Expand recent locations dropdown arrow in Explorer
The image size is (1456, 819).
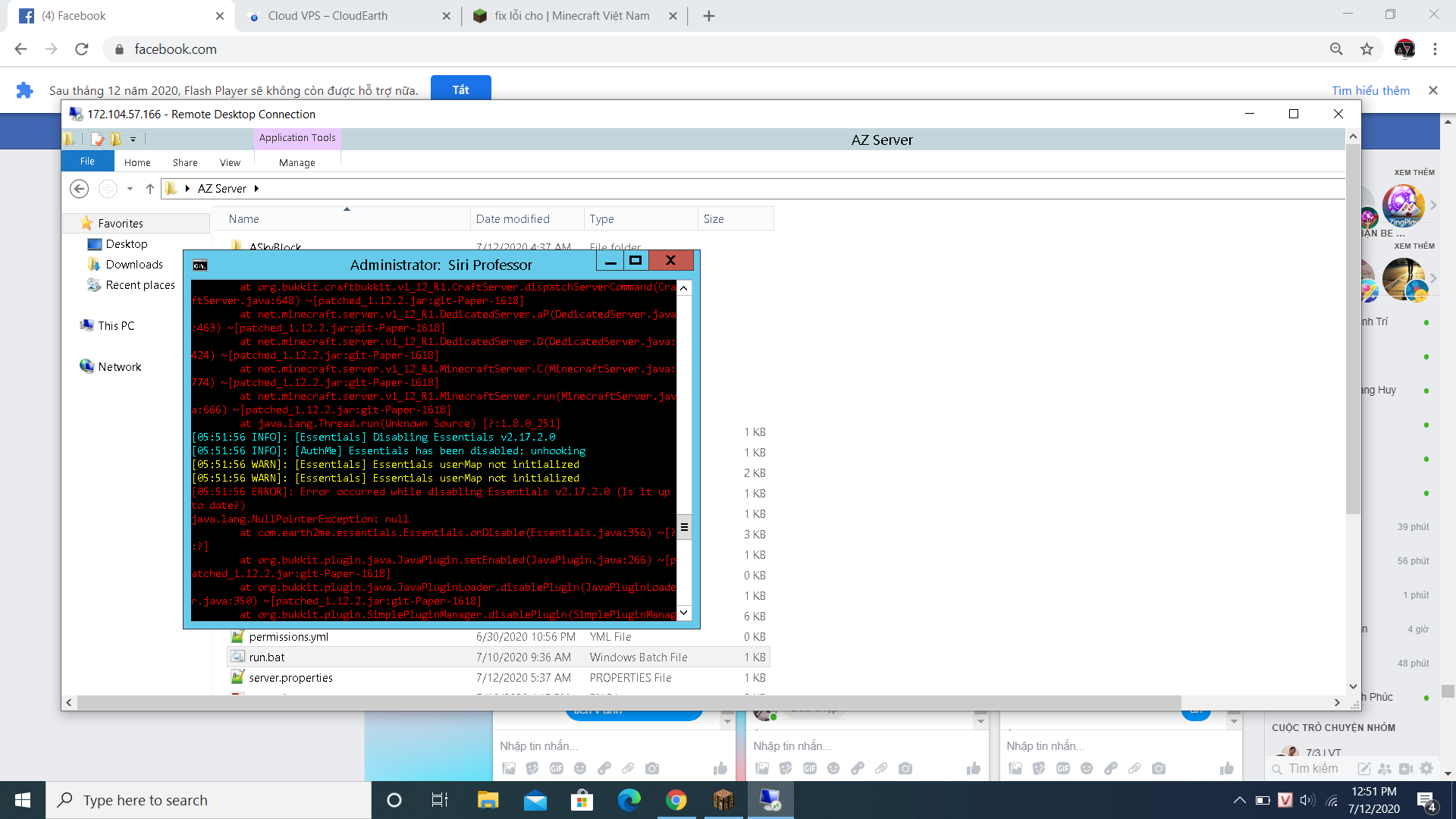pyautogui.click(x=130, y=189)
